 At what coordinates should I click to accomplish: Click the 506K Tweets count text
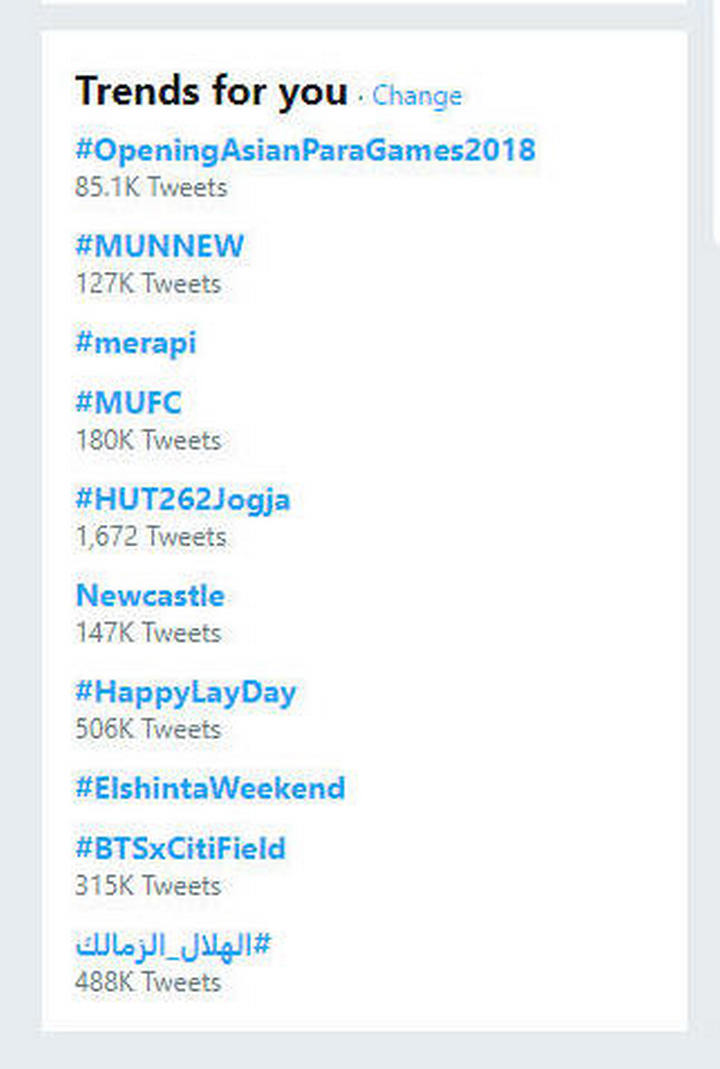(148, 729)
